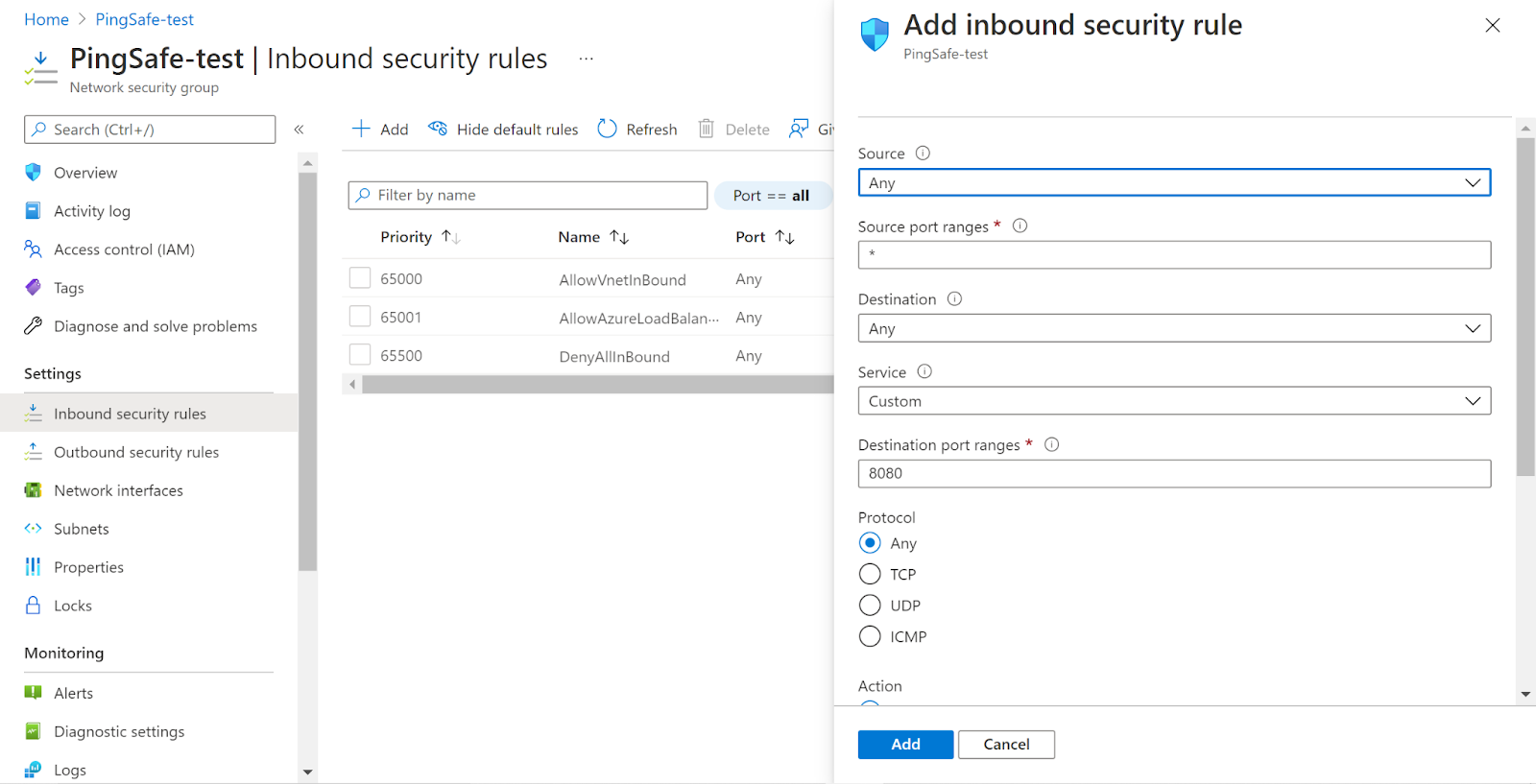Click the Refresh icon in toolbar
Image resolution: width=1536 pixels, height=784 pixels.
(x=607, y=129)
